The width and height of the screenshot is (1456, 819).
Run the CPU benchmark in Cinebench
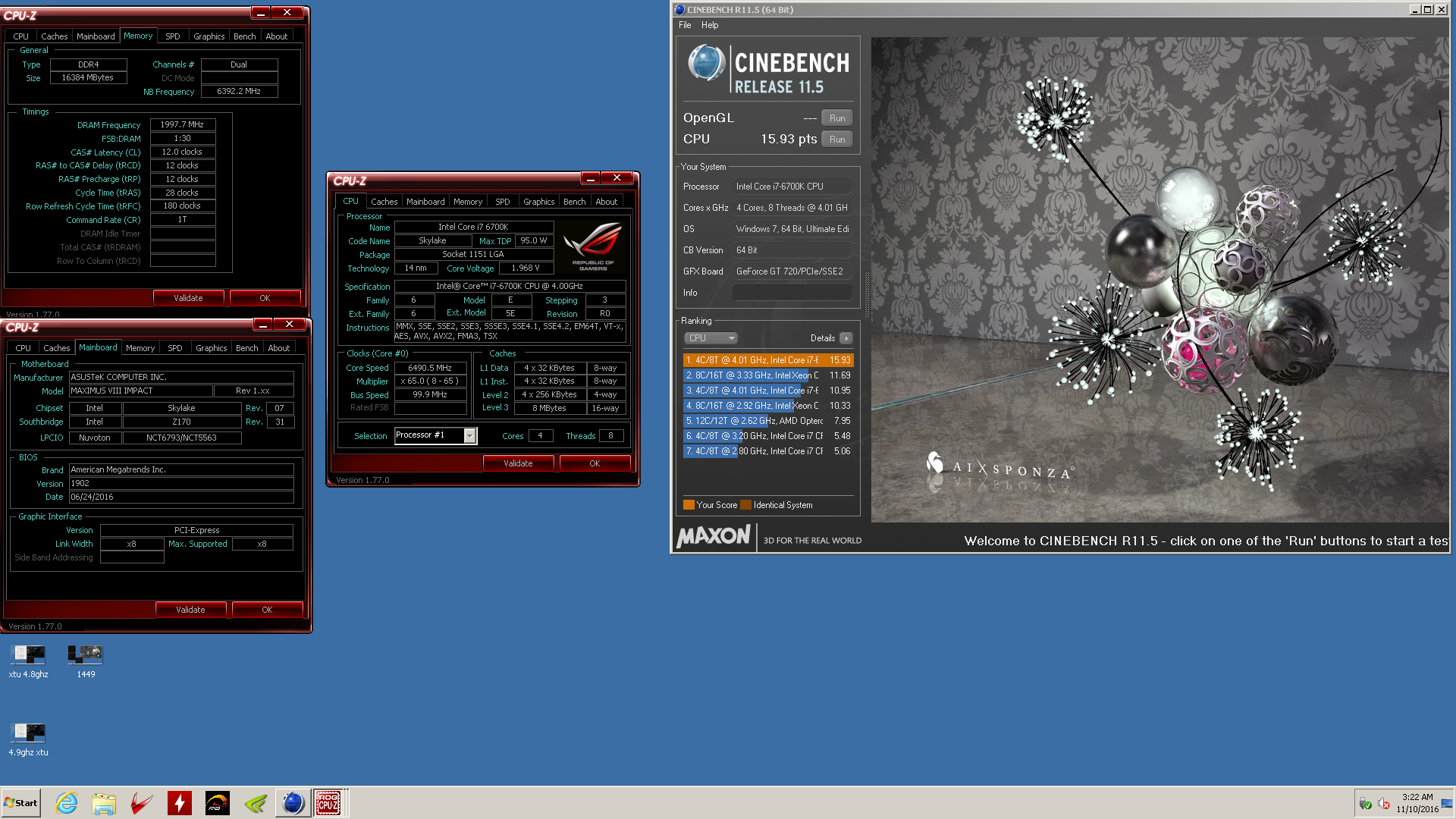(x=837, y=140)
